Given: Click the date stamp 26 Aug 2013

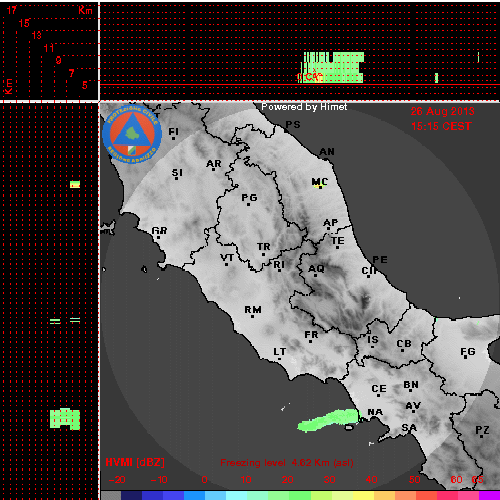Looking at the screenshot, I should [x=442, y=111].
